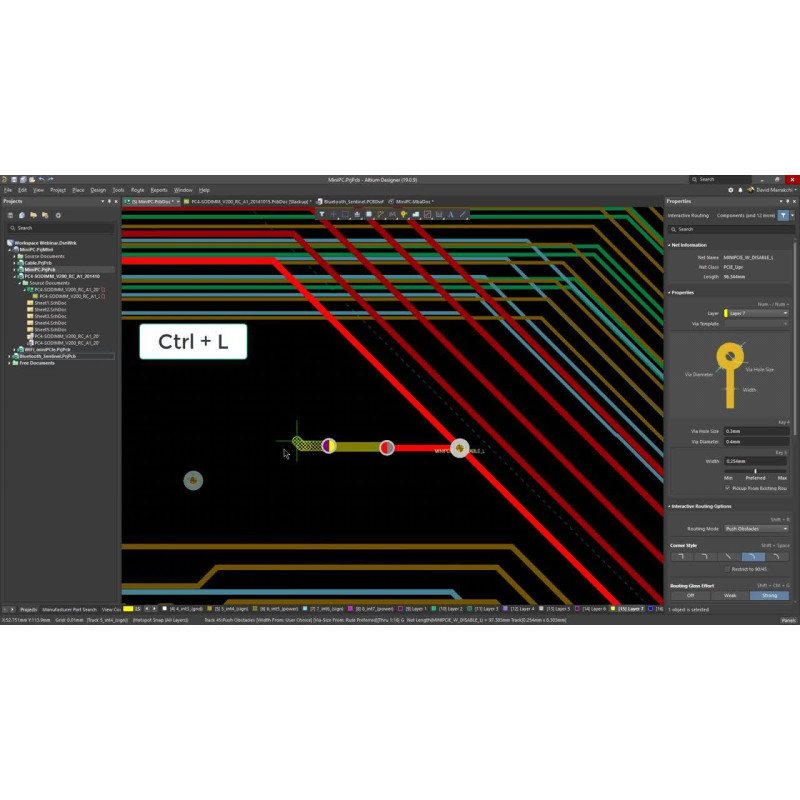This screenshot has height=800, width=800.
Task: Set Routing Gloss Effort to Weak
Action: (729, 595)
